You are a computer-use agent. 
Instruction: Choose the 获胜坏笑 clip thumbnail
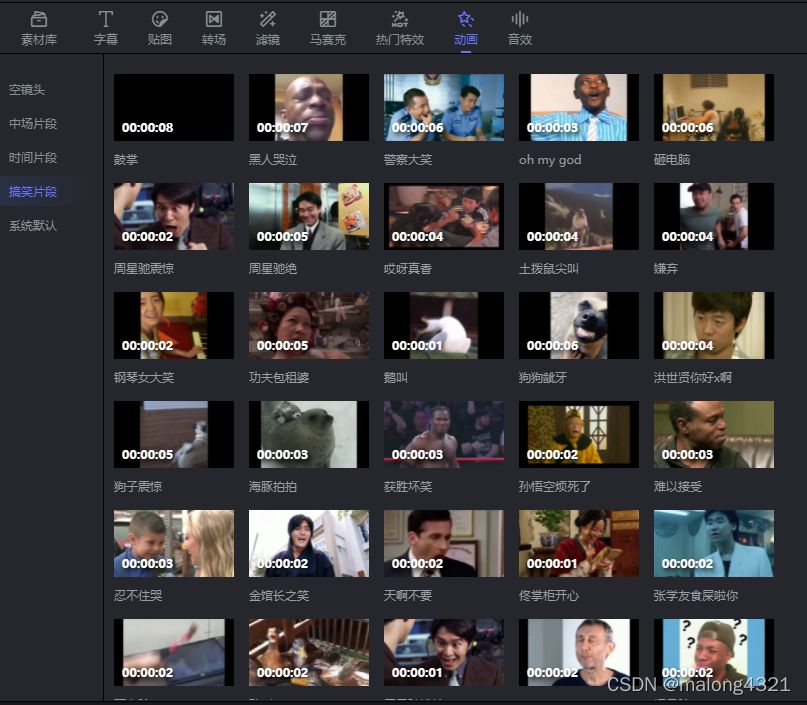tap(444, 435)
